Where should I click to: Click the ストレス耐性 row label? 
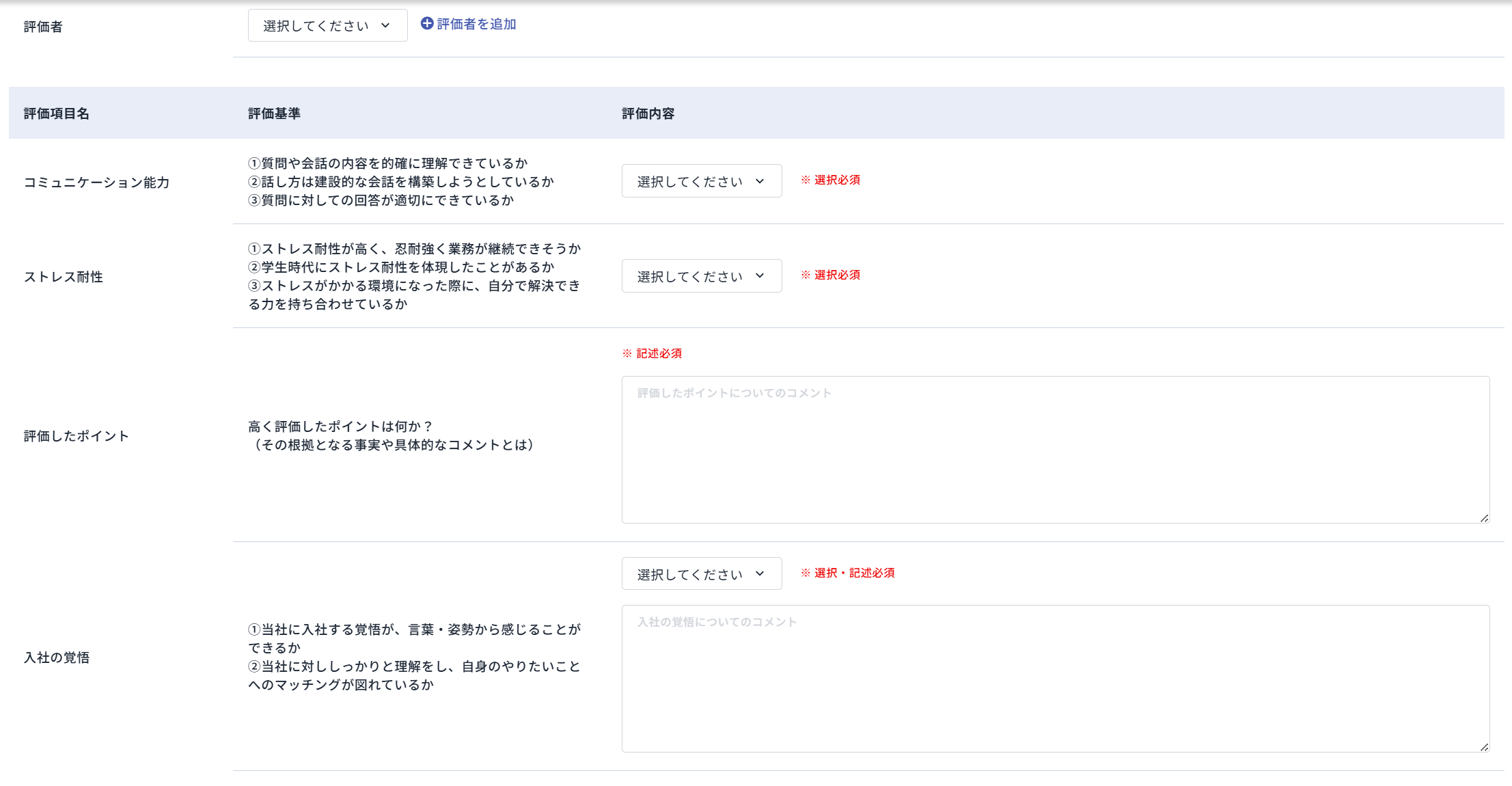(x=63, y=276)
